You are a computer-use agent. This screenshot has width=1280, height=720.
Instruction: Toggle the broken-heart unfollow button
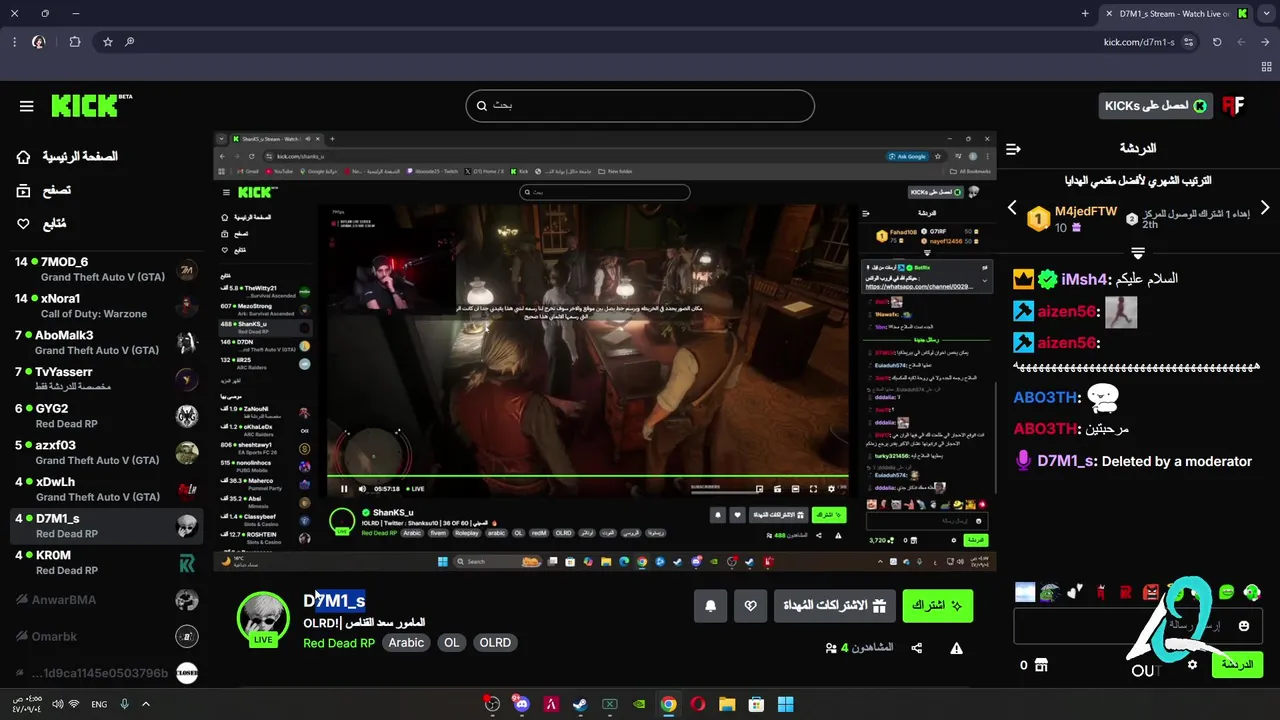[x=750, y=606]
